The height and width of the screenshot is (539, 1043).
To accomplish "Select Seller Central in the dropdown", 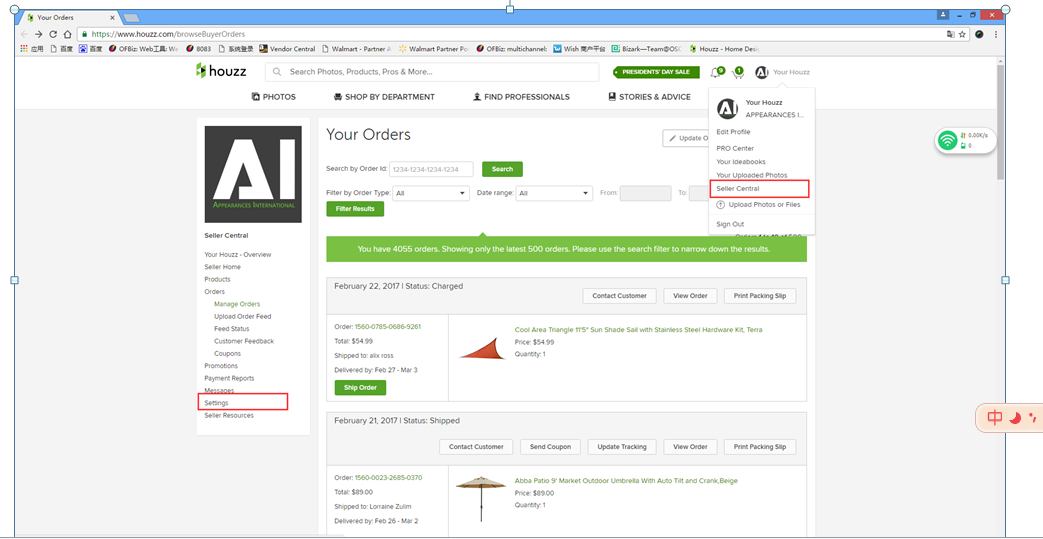I will pos(738,188).
